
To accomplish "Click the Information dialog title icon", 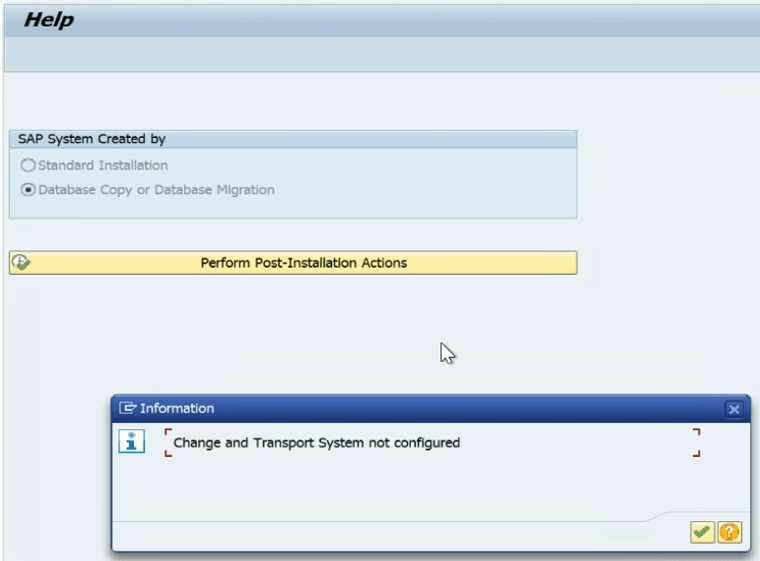I will [127, 408].
